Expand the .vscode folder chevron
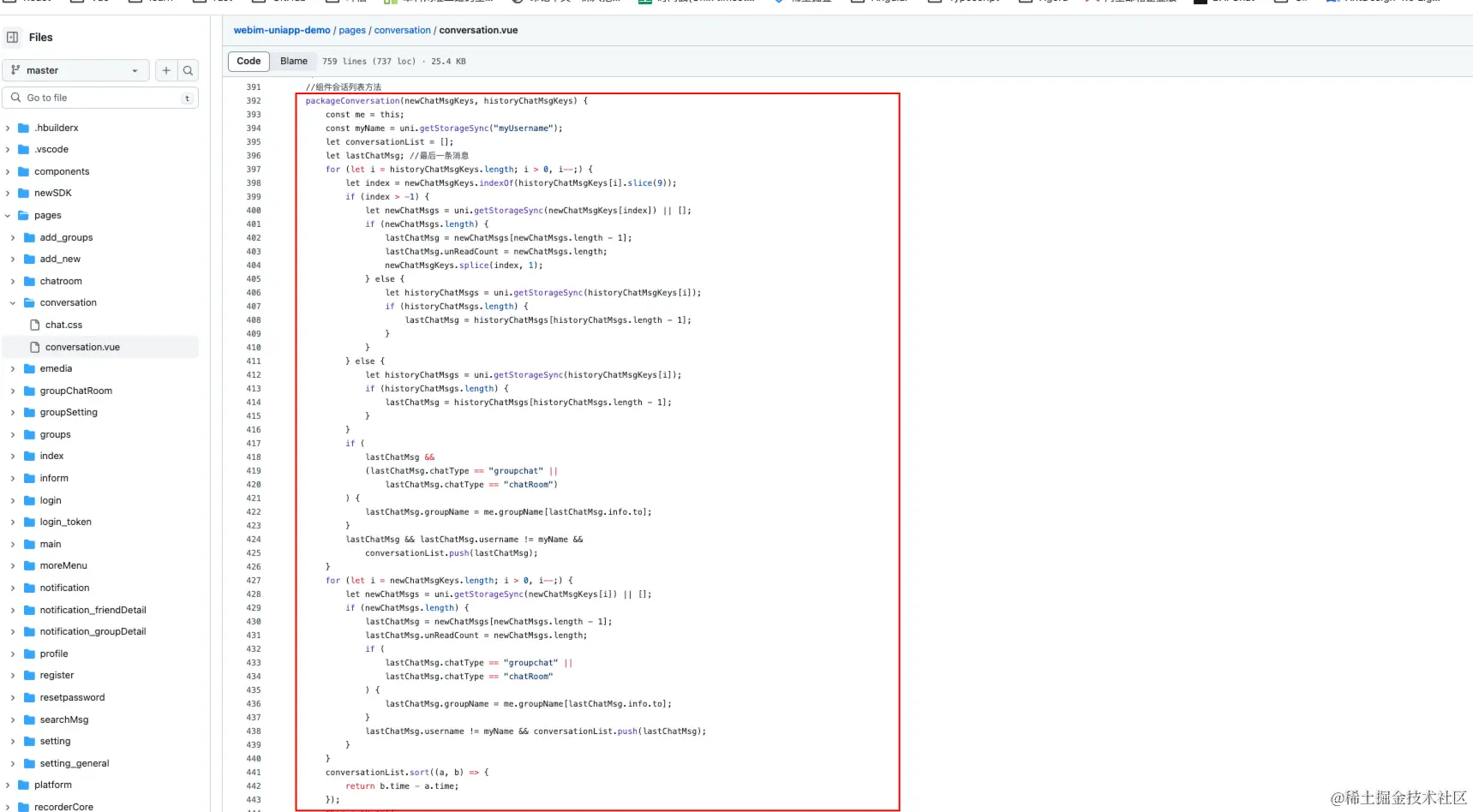Image resolution: width=1473 pixels, height=812 pixels. coord(8,149)
